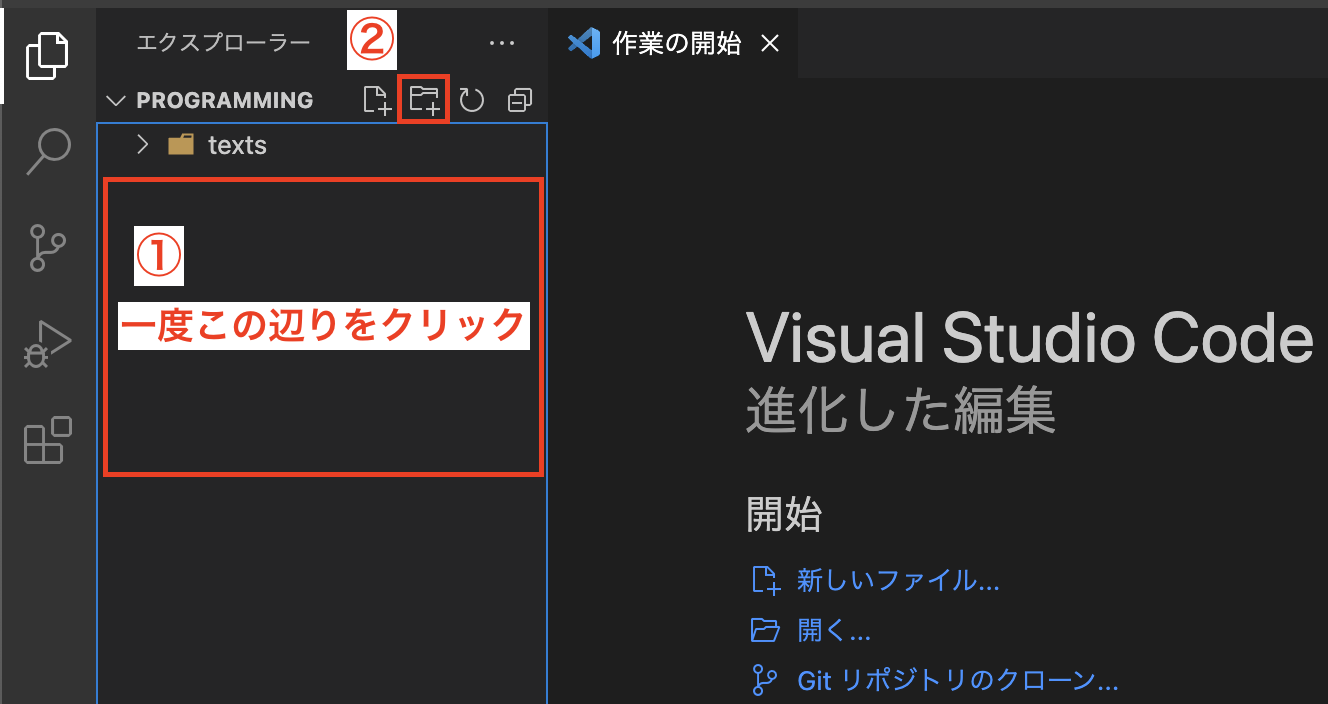Viewport: 1328px width, 704px height.
Task: Open the Explorer view in the activity bar
Action: pos(46,55)
